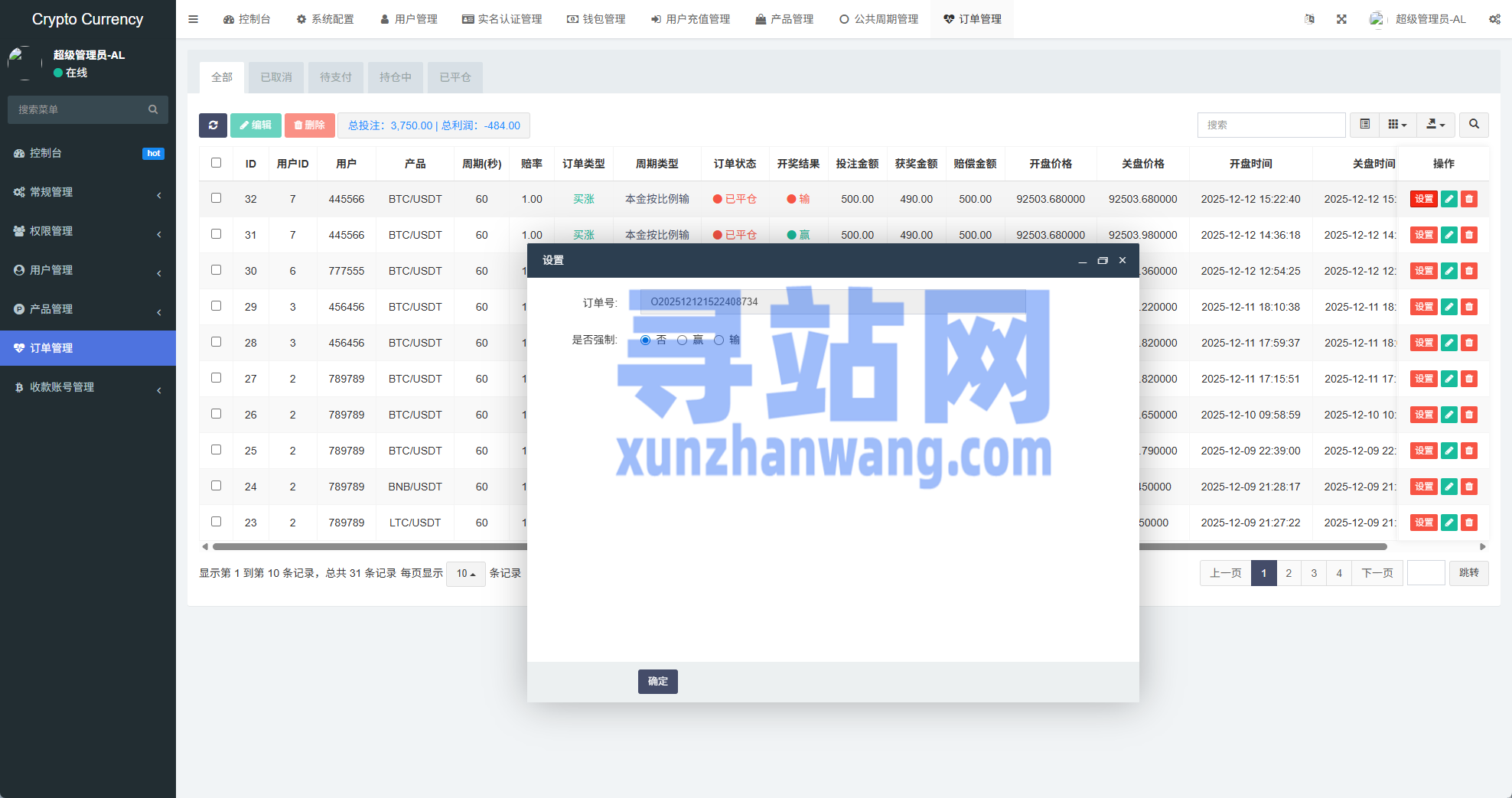Go to the 下一页 next page

[x=1377, y=573]
